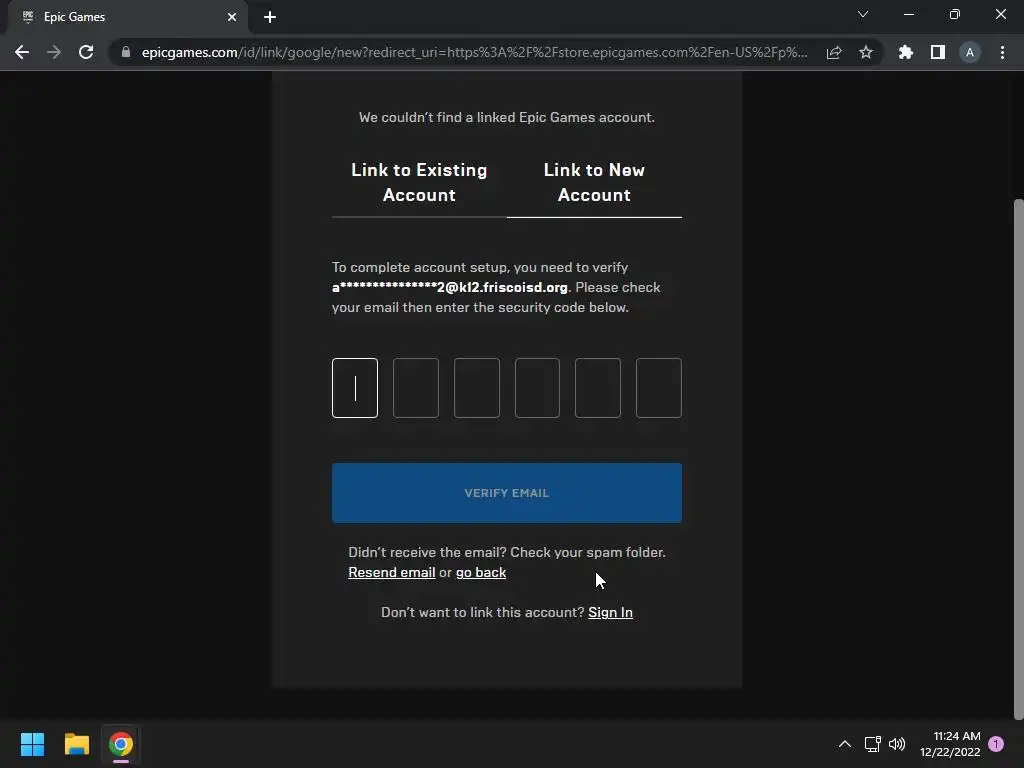Open the volume tray icon
This screenshot has width=1024, height=768.
click(897, 744)
